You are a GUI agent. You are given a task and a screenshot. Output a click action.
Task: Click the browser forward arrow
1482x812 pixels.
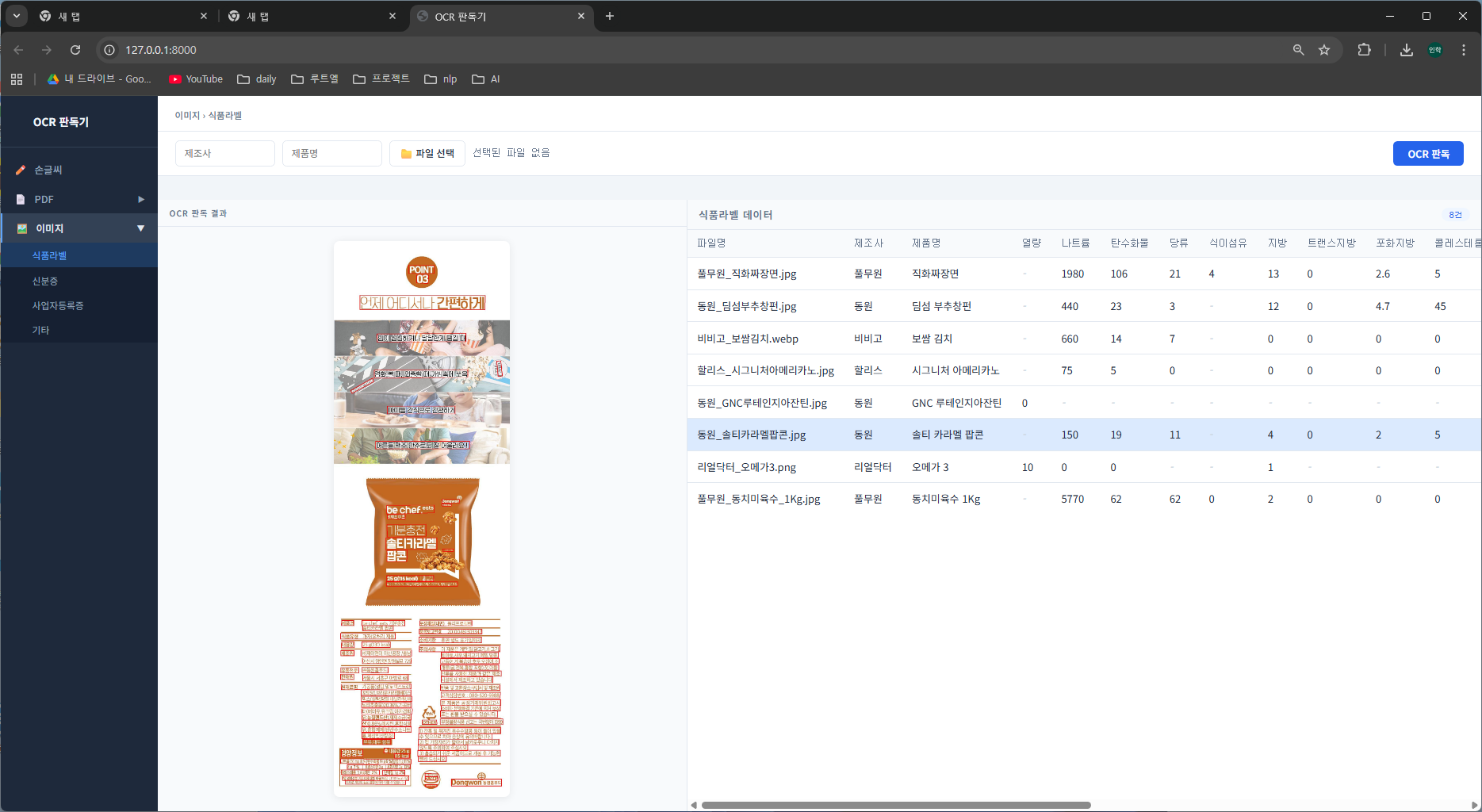pos(47,50)
